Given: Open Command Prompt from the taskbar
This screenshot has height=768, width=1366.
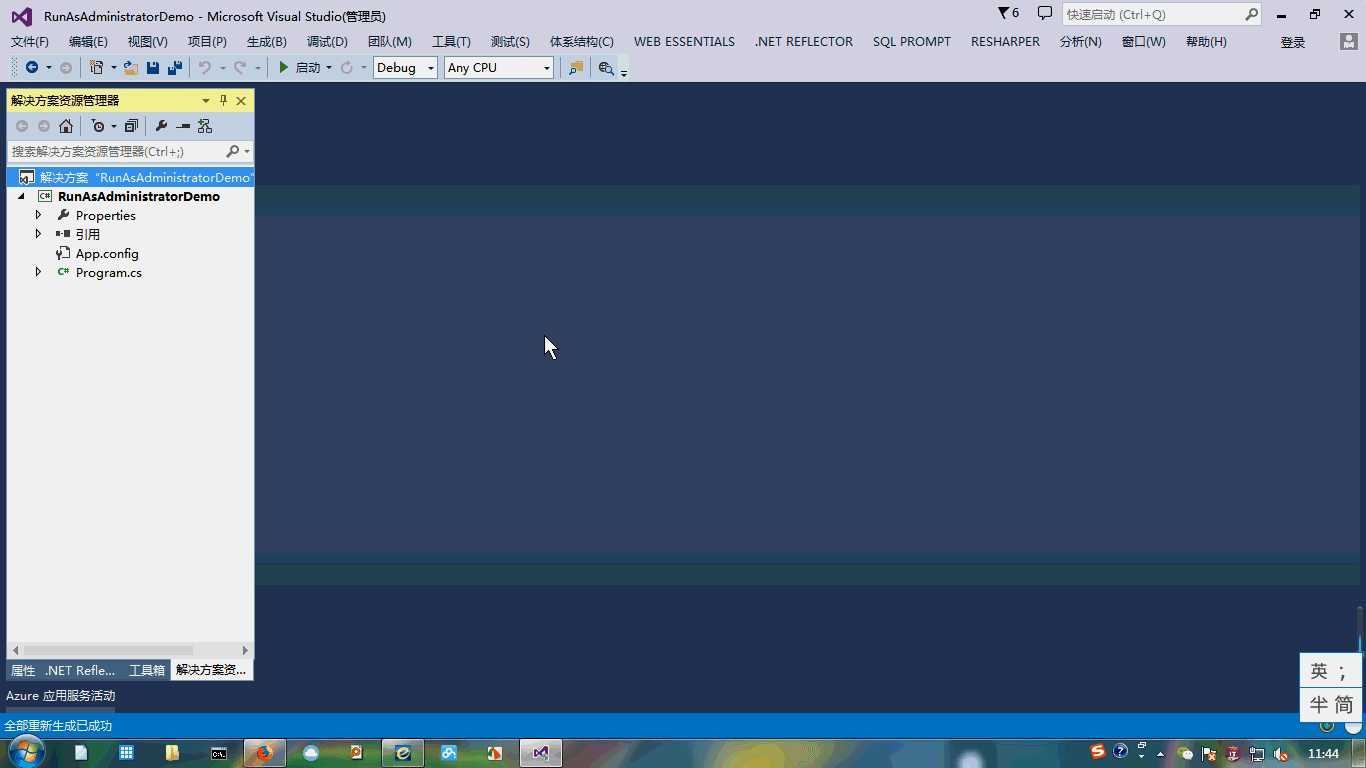Looking at the screenshot, I should [219, 753].
